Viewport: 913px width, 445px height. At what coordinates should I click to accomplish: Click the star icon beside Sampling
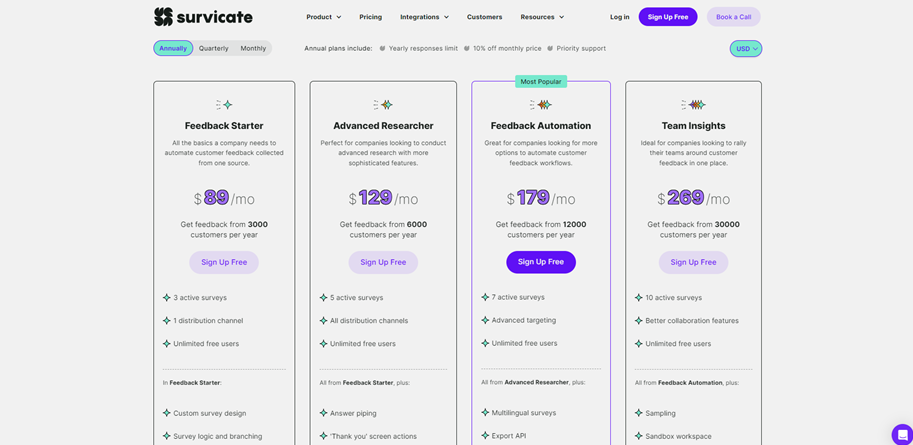(639, 413)
